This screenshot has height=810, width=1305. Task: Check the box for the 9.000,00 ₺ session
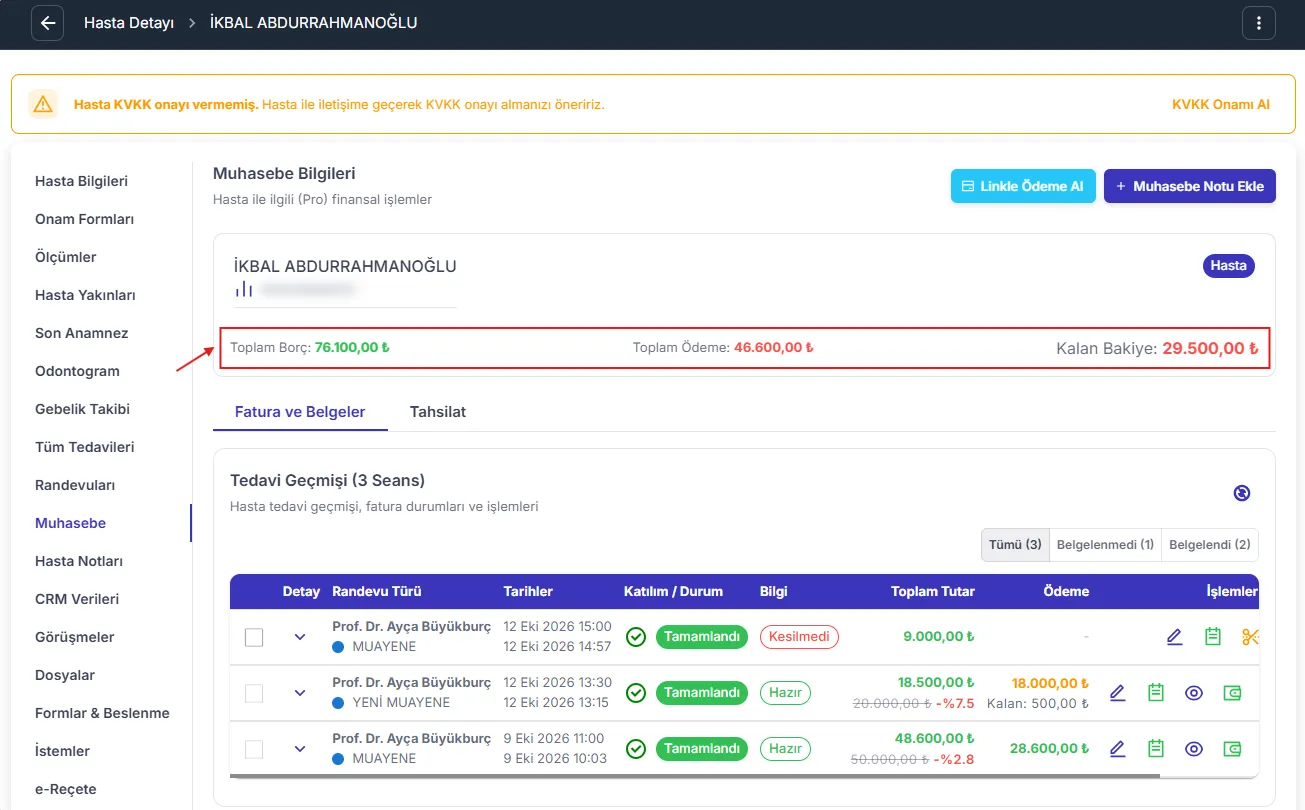(254, 637)
